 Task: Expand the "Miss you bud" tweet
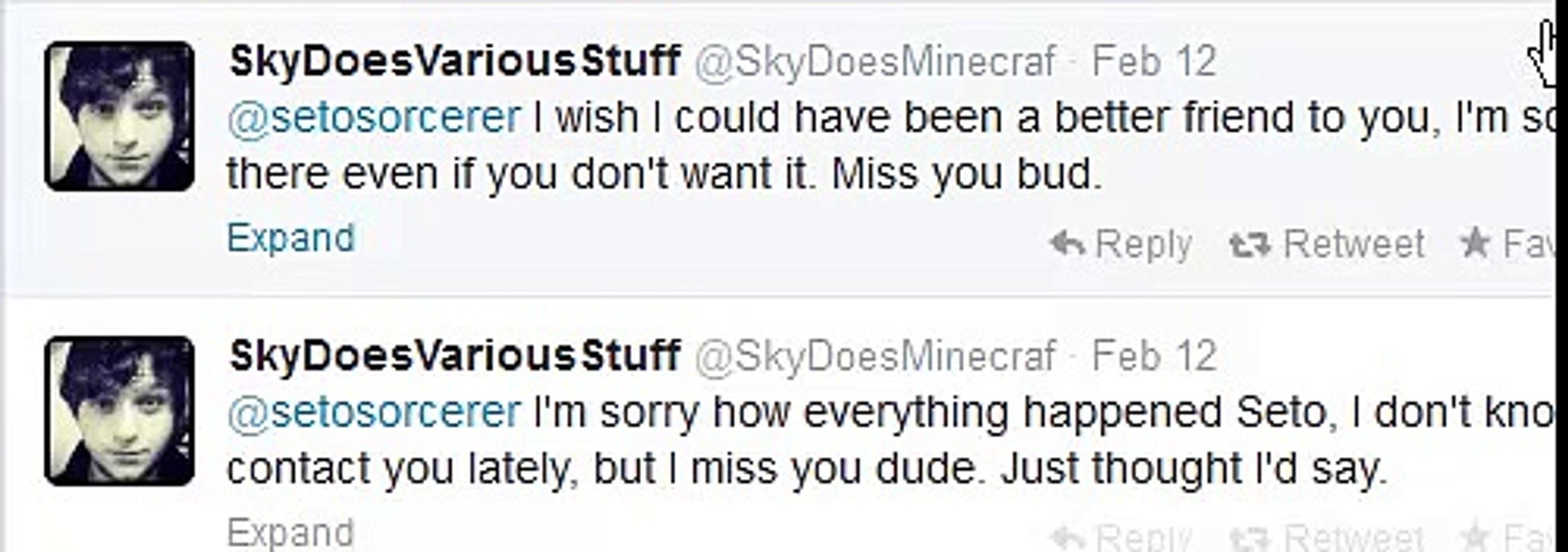[290, 238]
